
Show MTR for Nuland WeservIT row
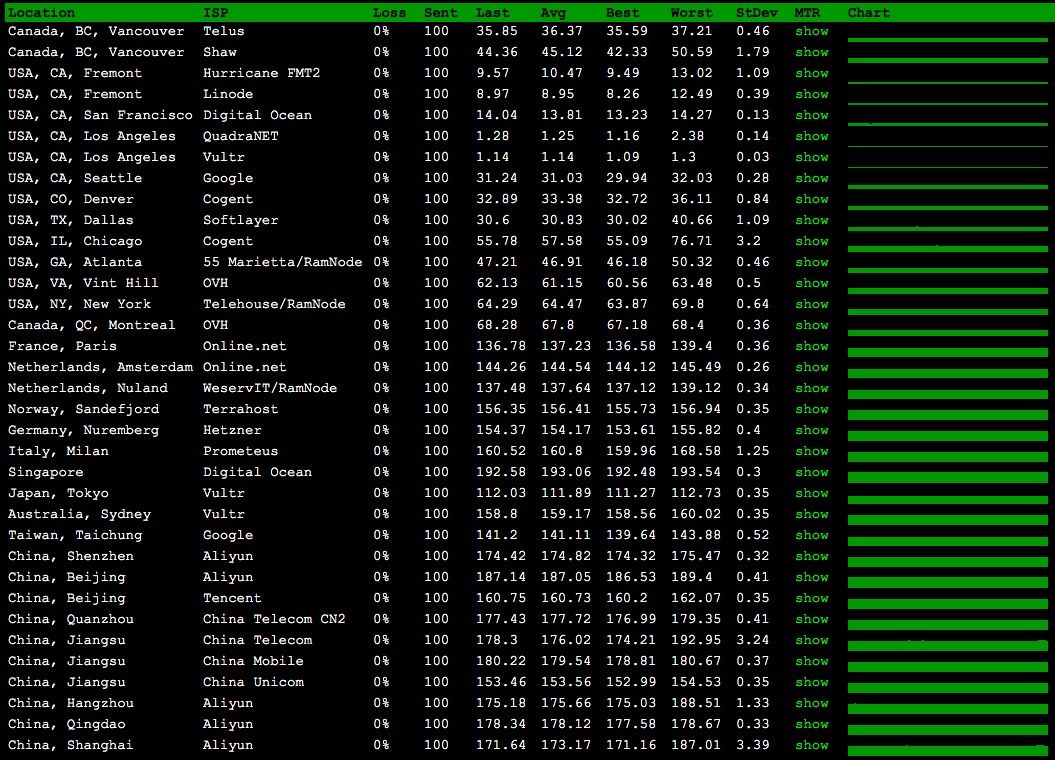811,388
